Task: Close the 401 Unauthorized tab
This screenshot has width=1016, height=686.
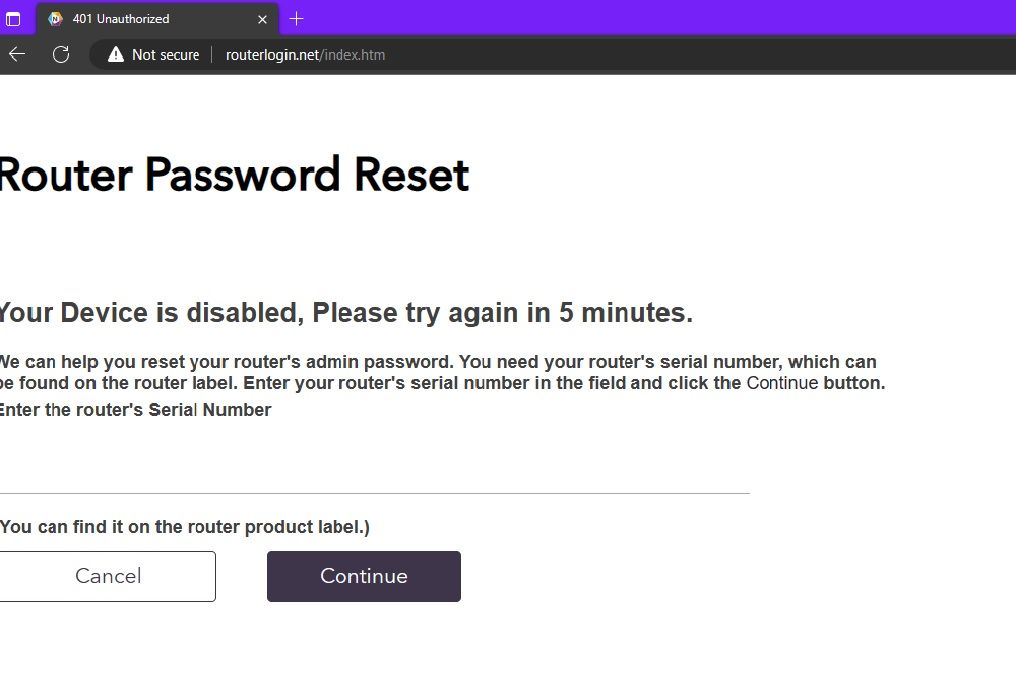Action: coord(262,18)
